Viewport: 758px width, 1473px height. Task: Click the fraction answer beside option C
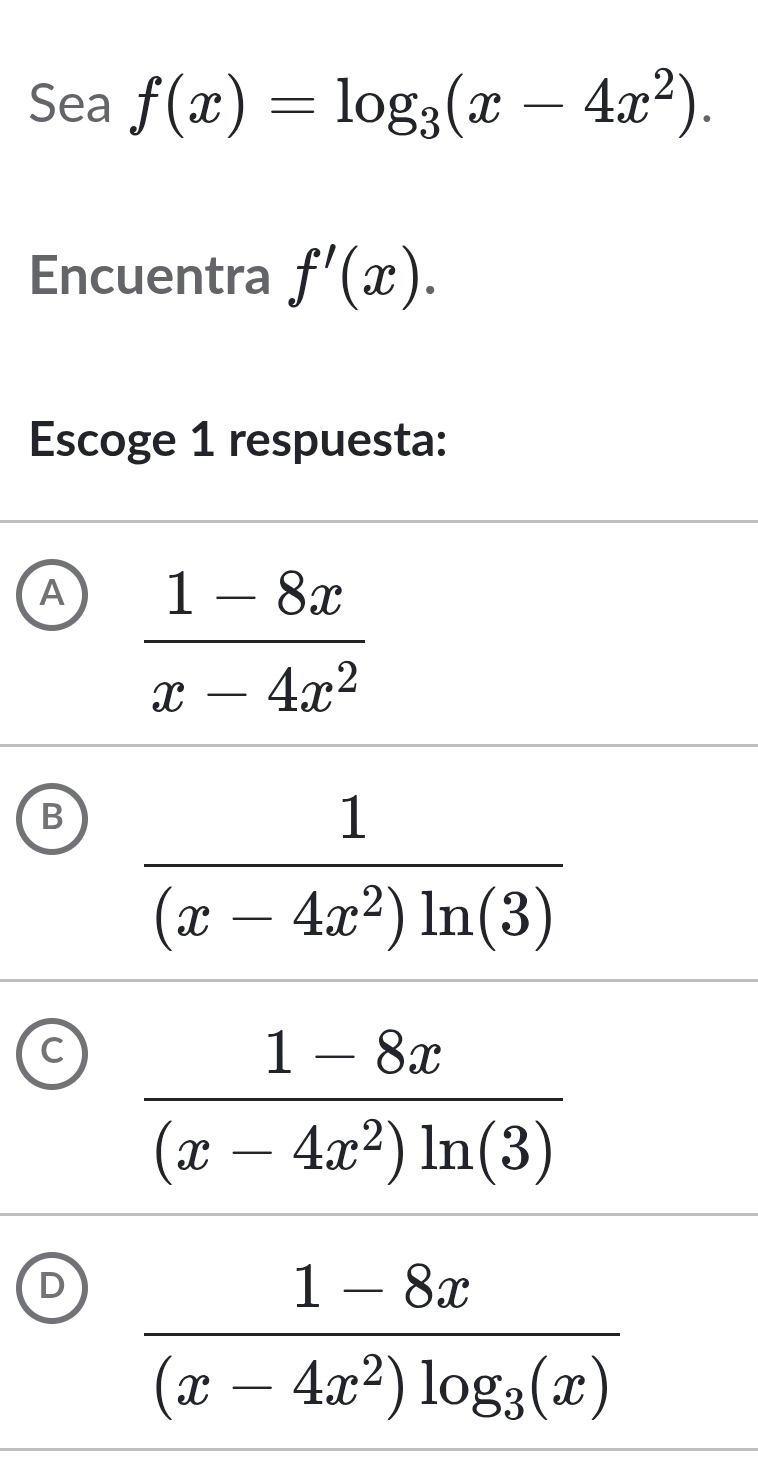(354, 1100)
